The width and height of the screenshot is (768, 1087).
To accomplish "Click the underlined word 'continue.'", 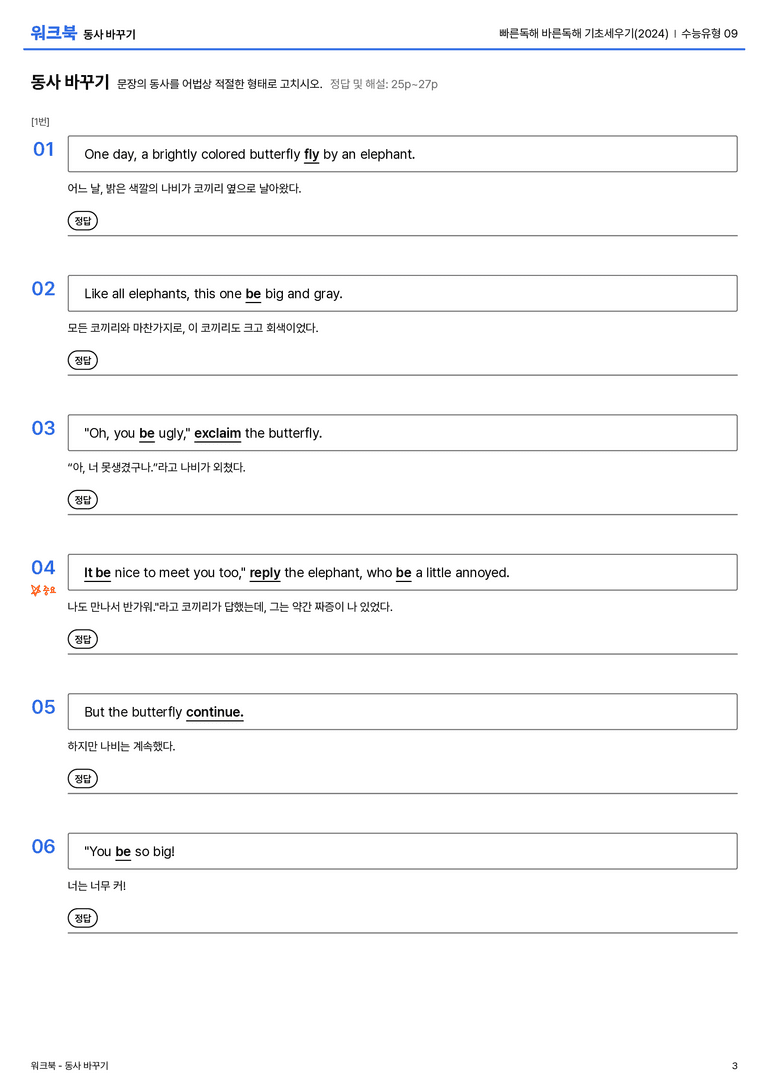I will [215, 712].
